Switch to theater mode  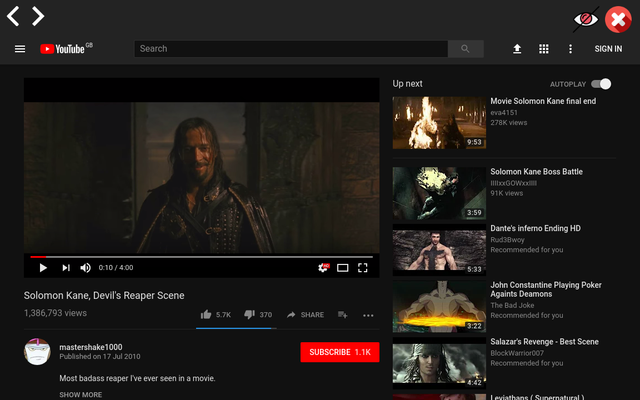click(343, 268)
